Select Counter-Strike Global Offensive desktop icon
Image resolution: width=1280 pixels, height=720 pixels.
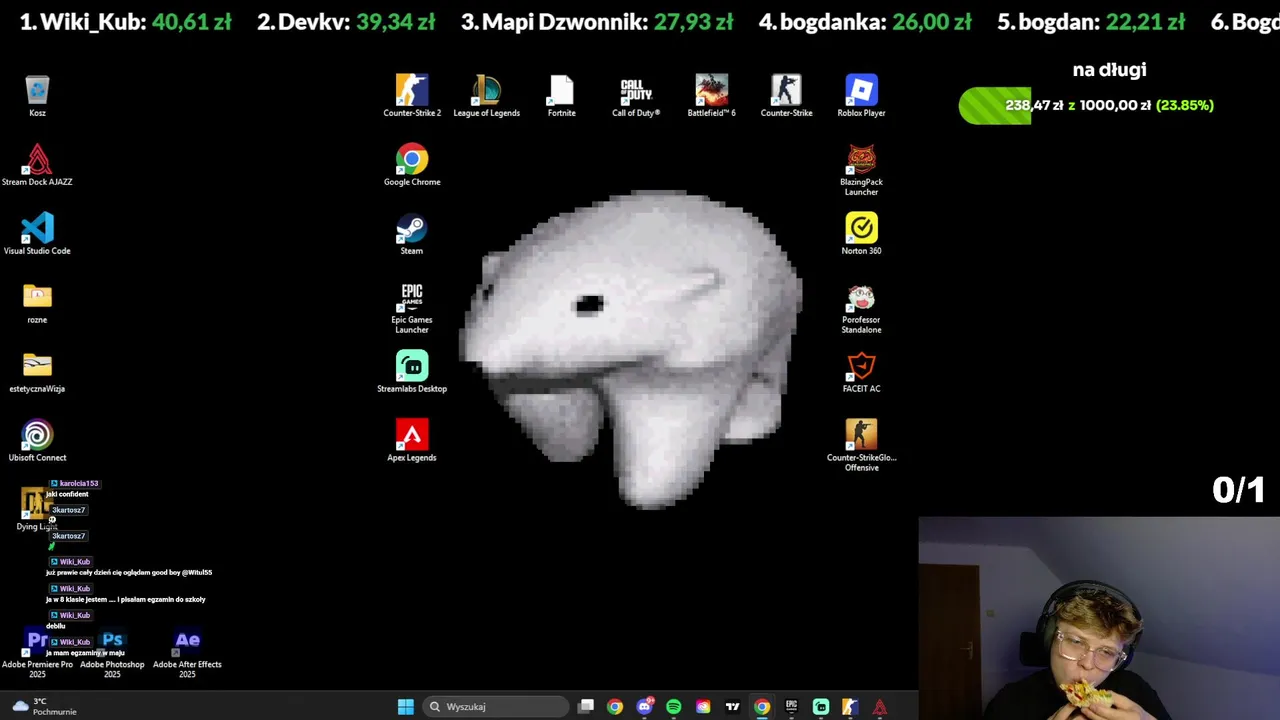[x=861, y=446]
